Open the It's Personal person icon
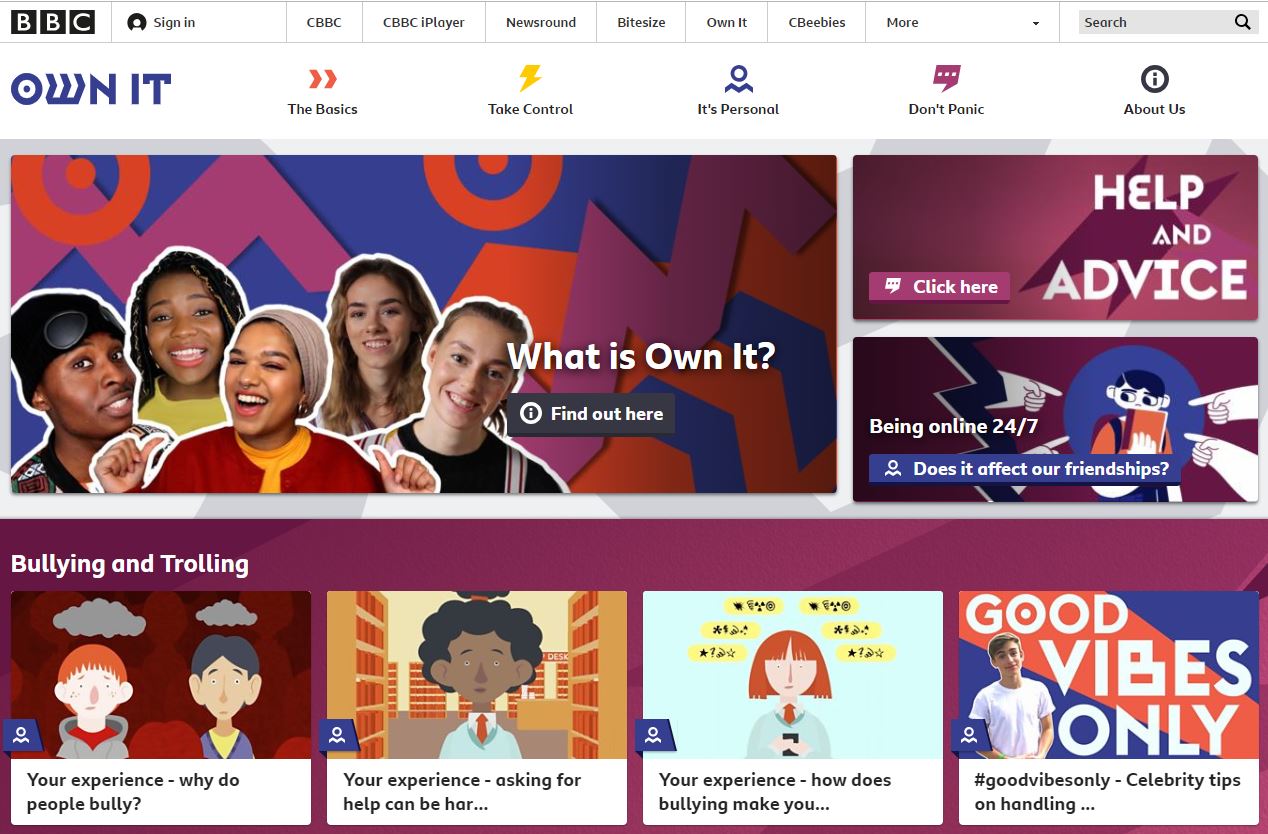Viewport: 1268px width, 834px height. 738,79
